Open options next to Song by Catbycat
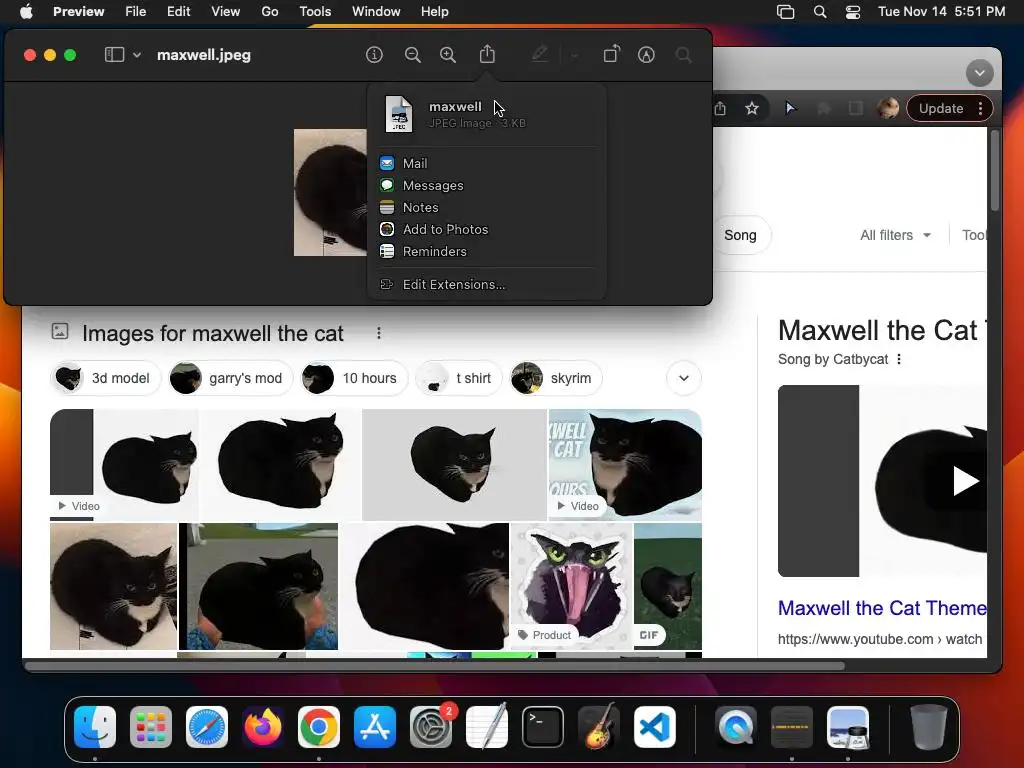The image size is (1024, 768). [x=899, y=359]
